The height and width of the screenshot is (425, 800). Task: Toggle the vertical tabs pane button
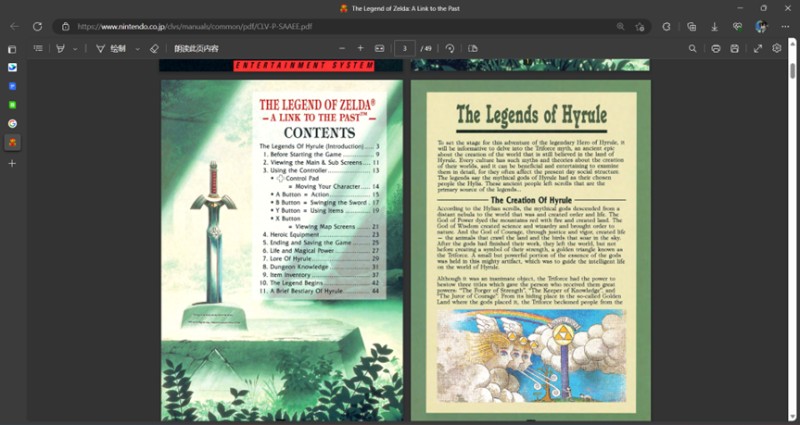[12, 49]
